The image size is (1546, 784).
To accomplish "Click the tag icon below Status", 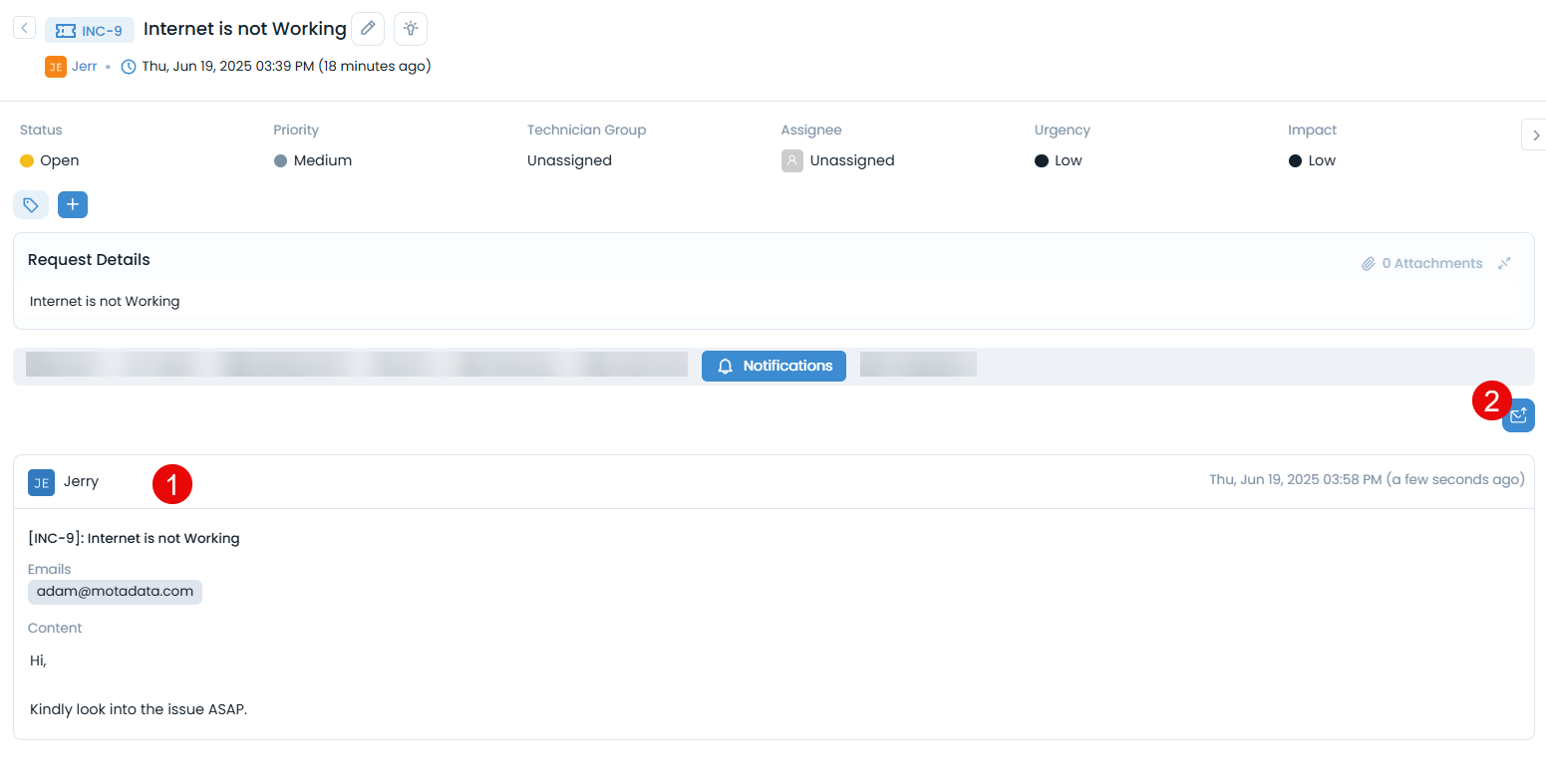I will pyautogui.click(x=31, y=205).
